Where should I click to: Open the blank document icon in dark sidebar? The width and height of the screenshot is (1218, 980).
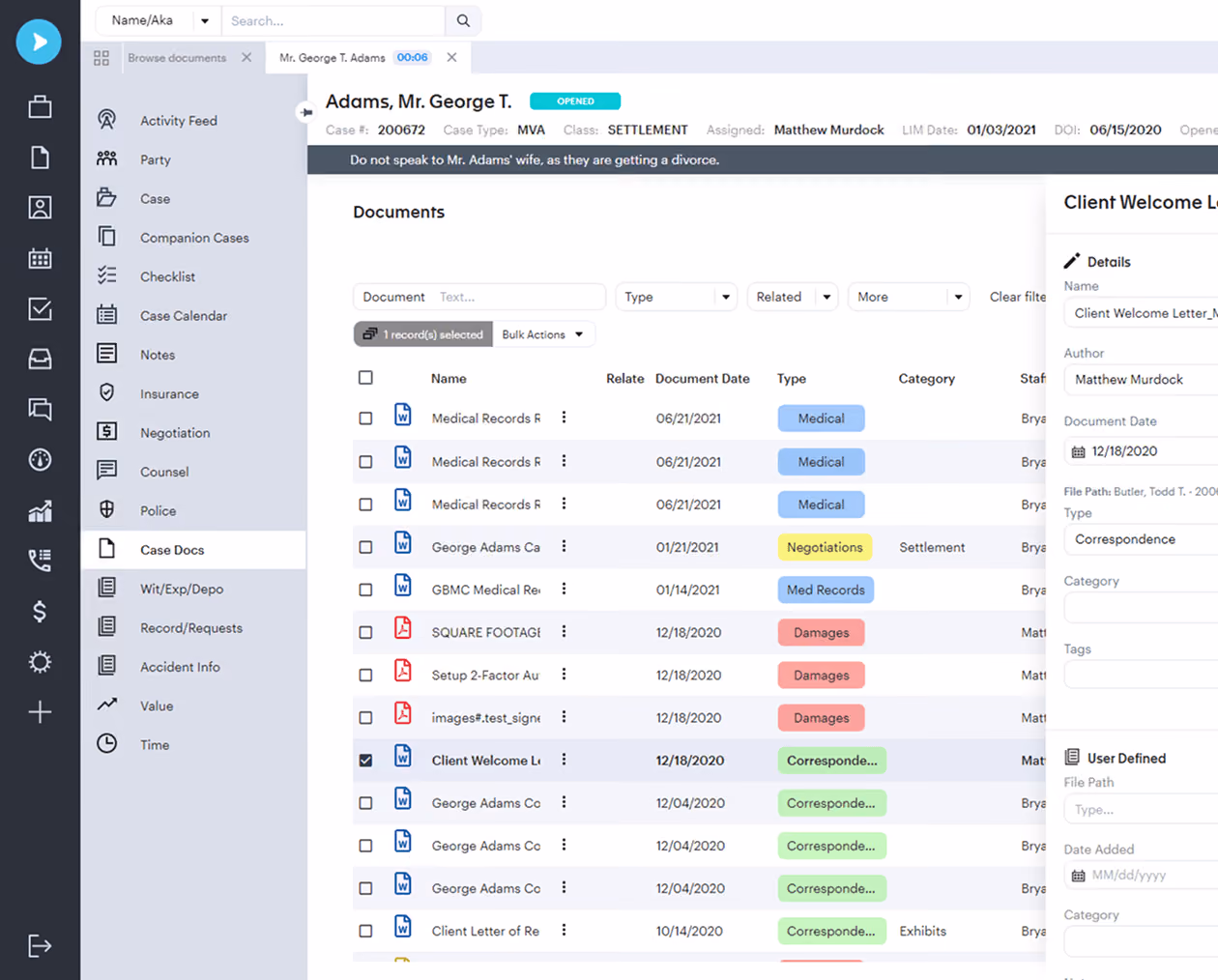[40, 157]
